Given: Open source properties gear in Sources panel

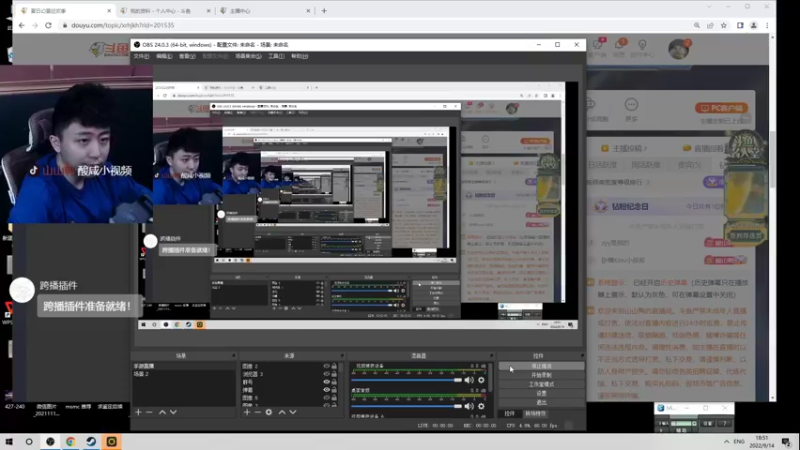Looking at the screenshot, I should tap(269, 412).
